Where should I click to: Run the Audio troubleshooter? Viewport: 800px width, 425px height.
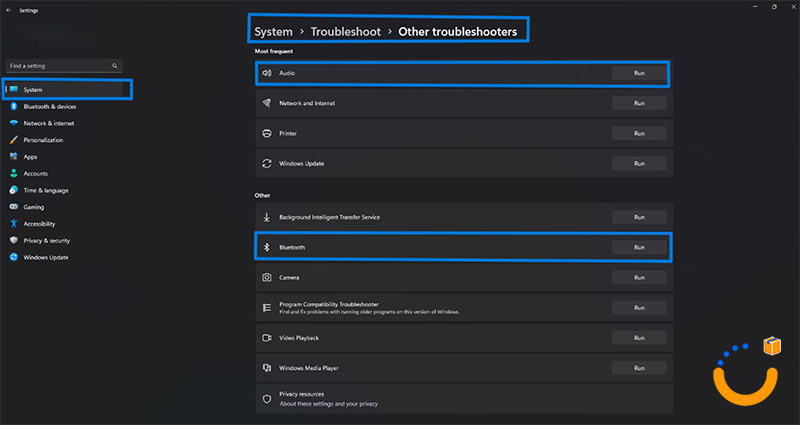[639, 73]
